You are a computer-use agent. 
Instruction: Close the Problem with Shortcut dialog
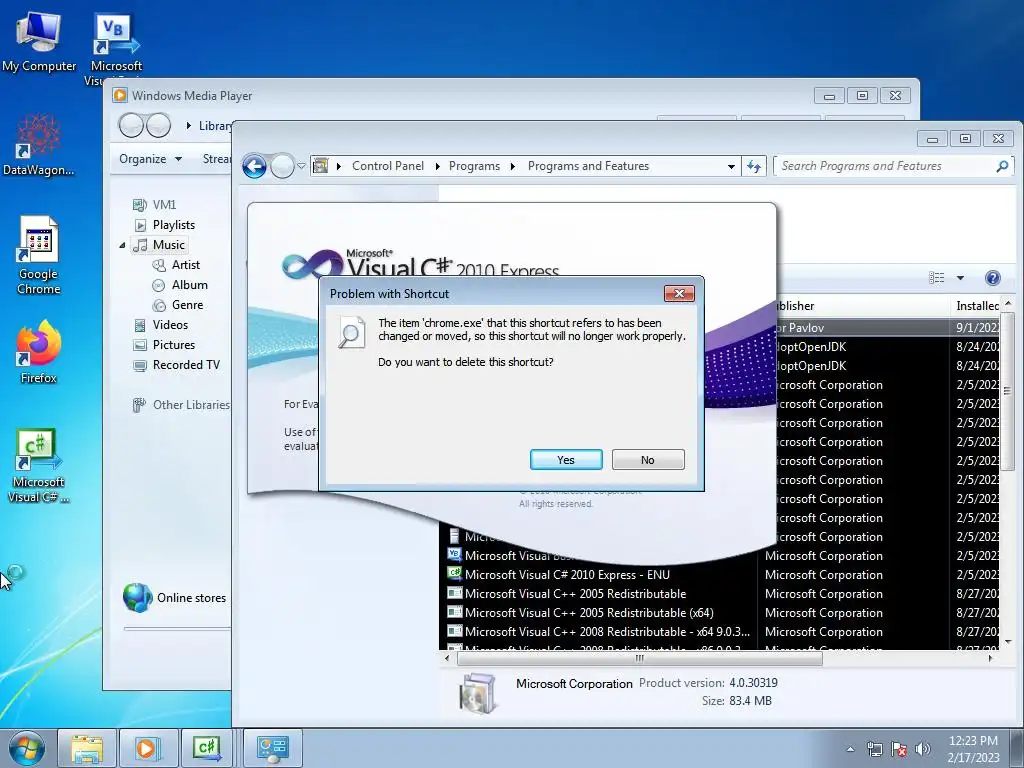679,293
